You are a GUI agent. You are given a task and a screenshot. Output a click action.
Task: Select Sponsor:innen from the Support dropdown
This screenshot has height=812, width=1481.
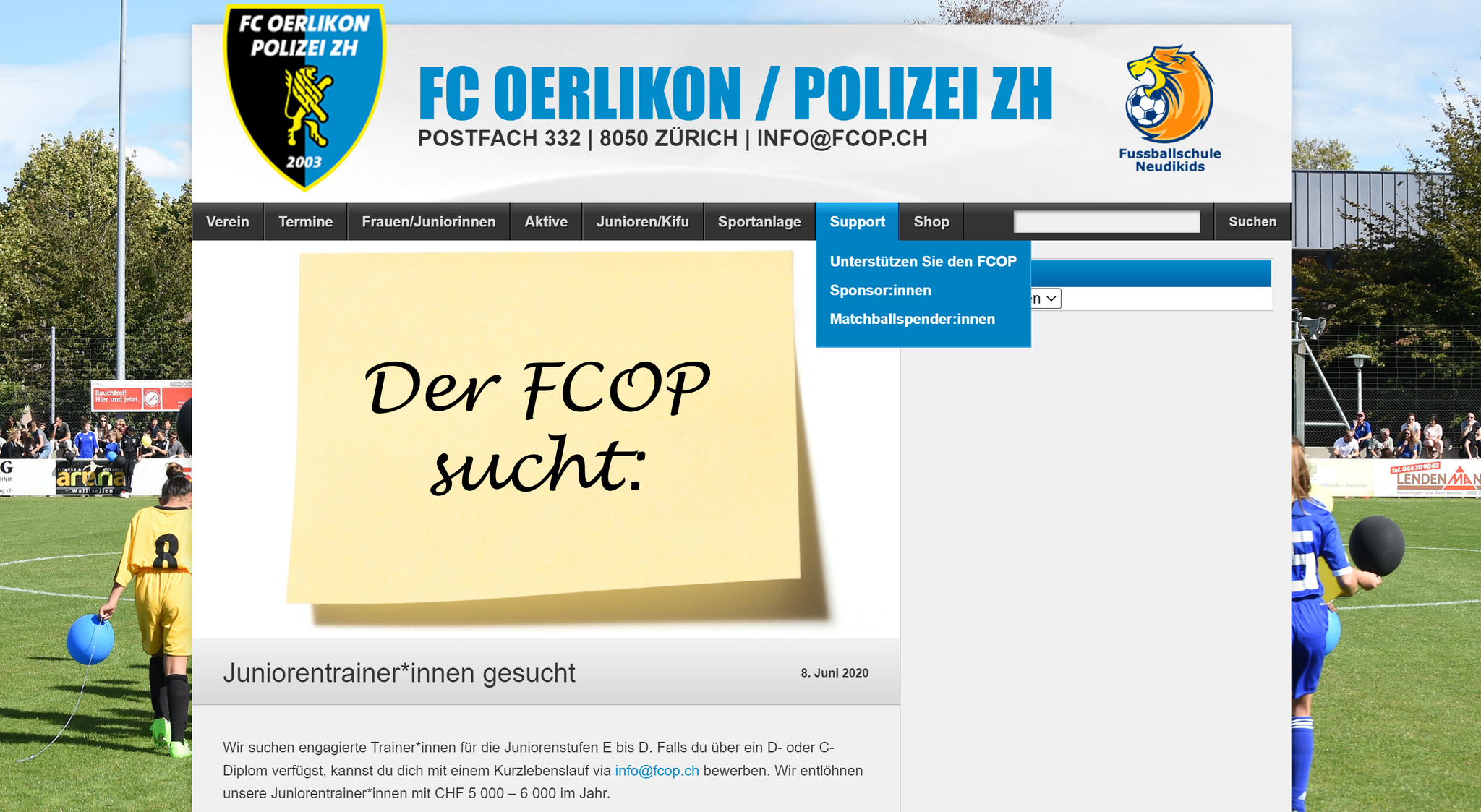pyautogui.click(x=881, y=291)
